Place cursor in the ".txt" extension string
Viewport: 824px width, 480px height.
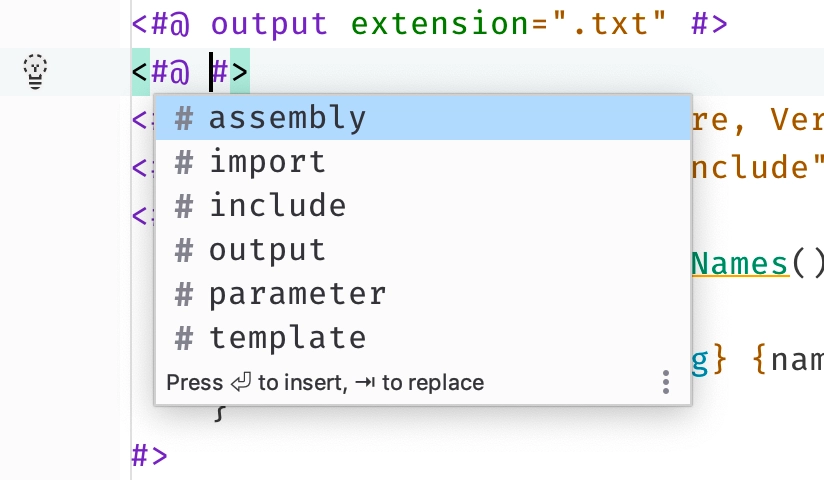pos(609,24)
